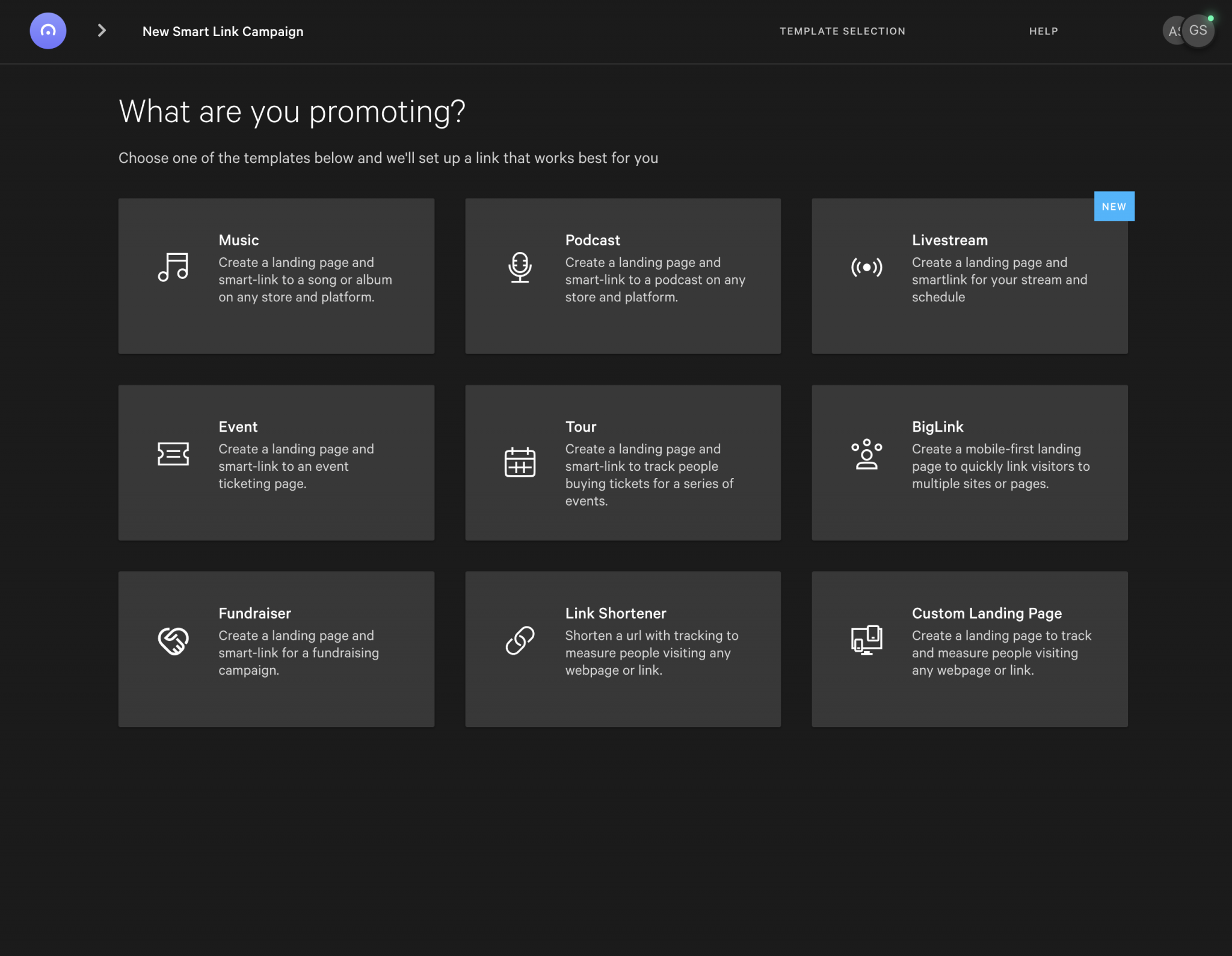Viewport: 1232px width, 956px height.
Task: Pick the BigLink template title
Action: click(937, 426)
